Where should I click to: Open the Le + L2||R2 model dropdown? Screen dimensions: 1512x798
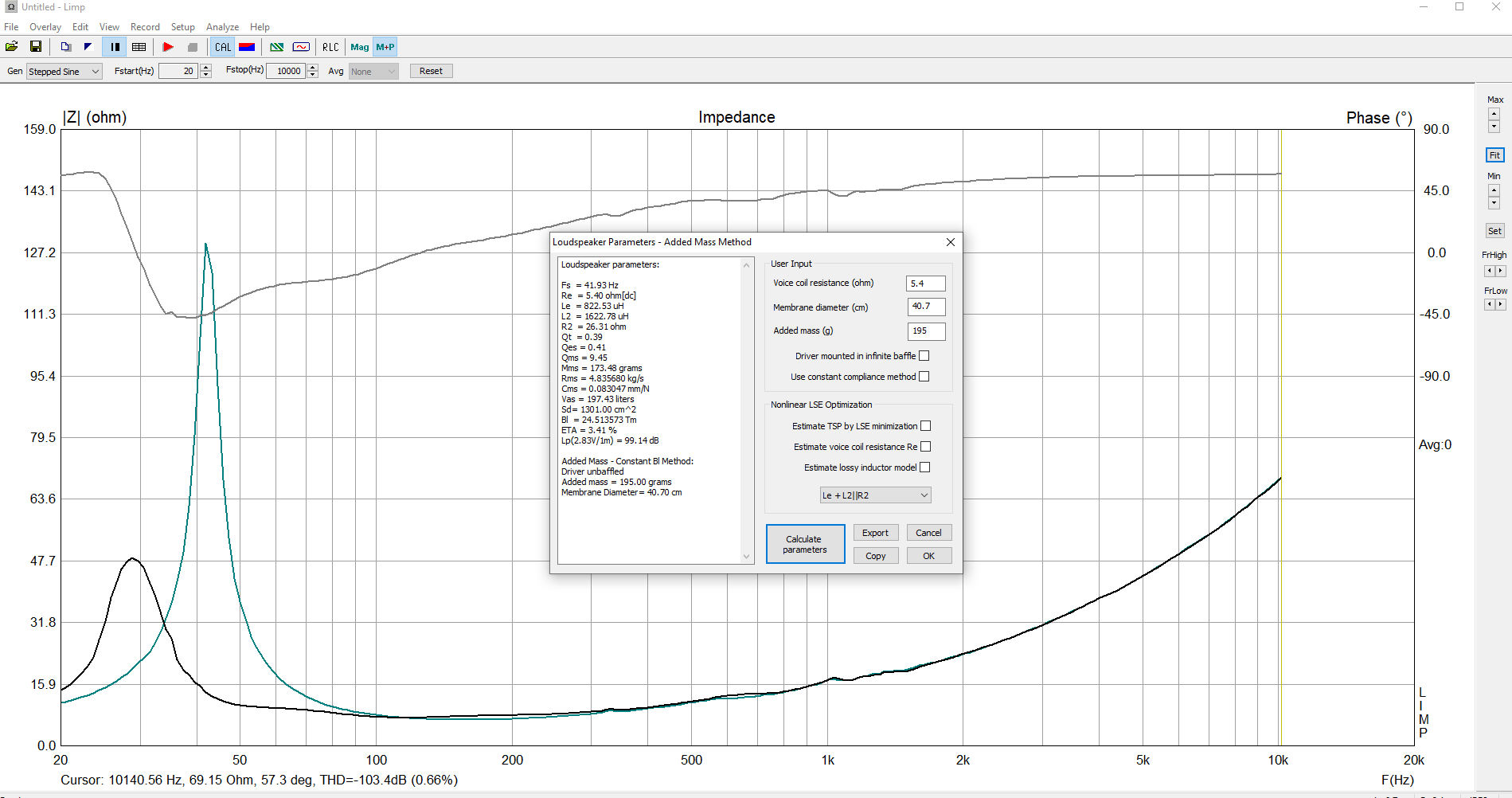tap(875, 495)
